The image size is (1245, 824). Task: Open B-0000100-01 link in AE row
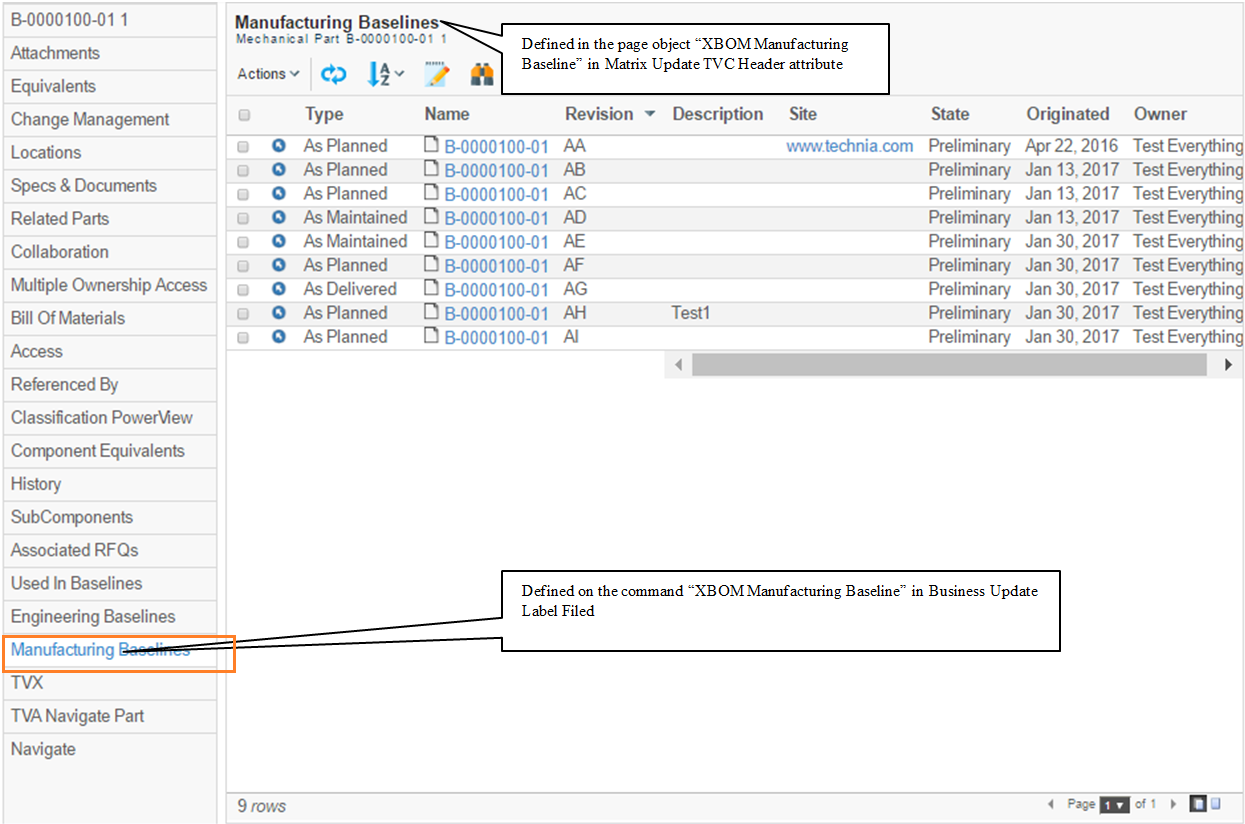tap(496, 242)
